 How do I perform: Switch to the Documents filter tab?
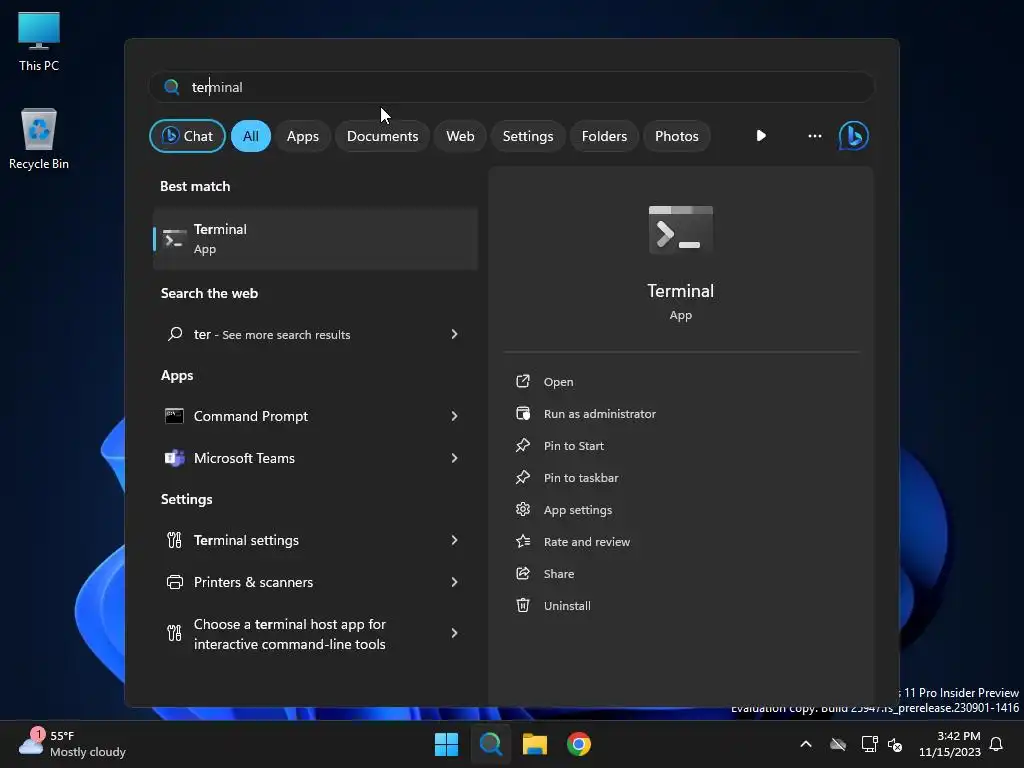click(x=382, y=136)
